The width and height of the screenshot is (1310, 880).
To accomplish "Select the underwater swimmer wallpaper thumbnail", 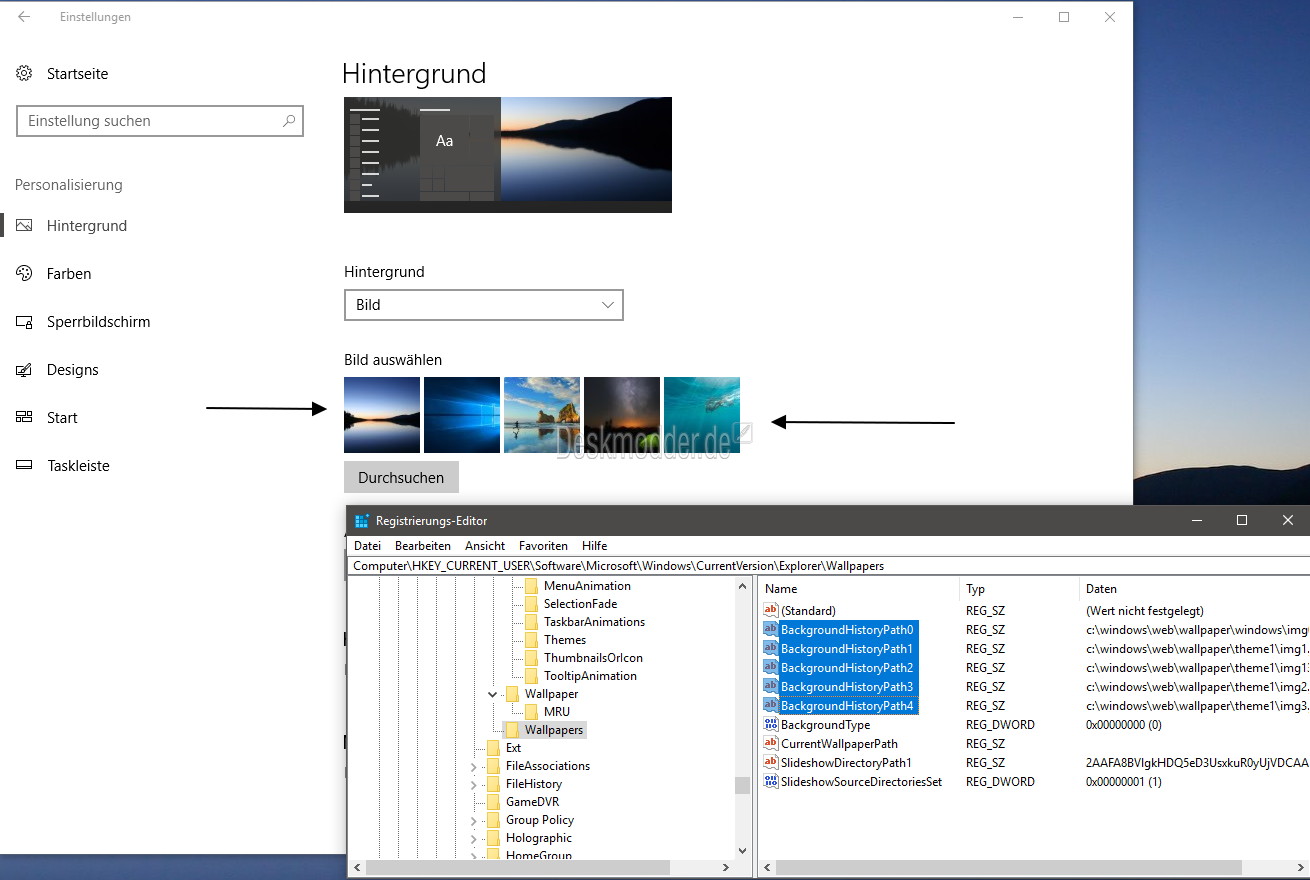I will point(702,415).
